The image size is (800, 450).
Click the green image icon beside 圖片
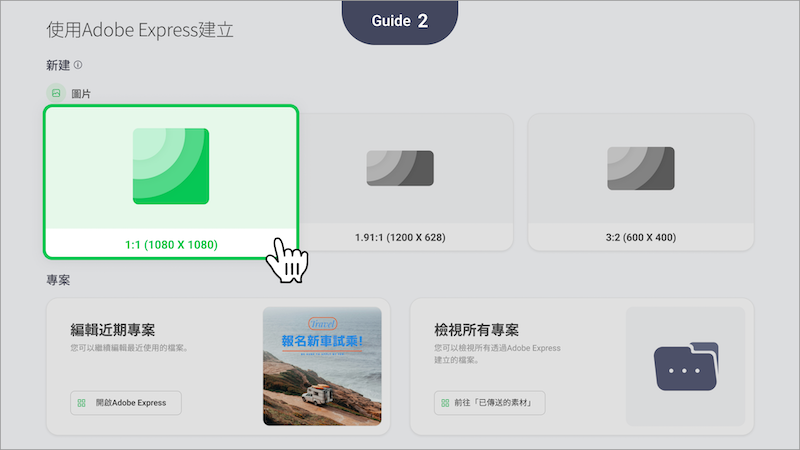(x=56, y=93)
